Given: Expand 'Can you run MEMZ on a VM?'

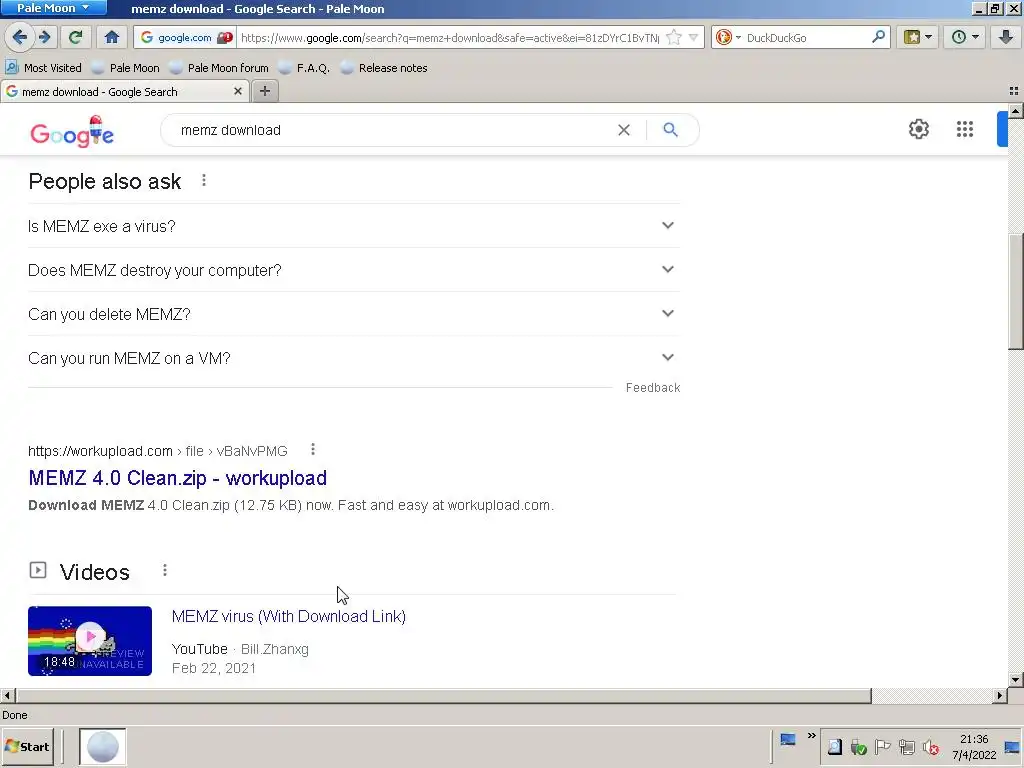Looking at the screenshot, I should pyautogui.click(x=354, y=358).
